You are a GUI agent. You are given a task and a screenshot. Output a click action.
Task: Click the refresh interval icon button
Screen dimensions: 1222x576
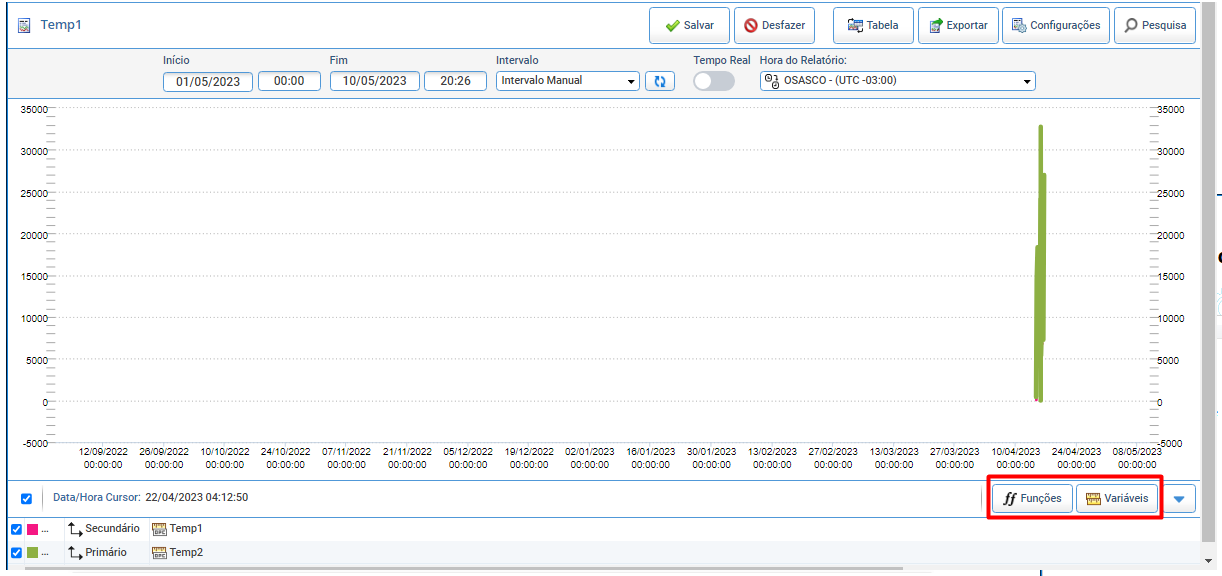tap(659, 81)
